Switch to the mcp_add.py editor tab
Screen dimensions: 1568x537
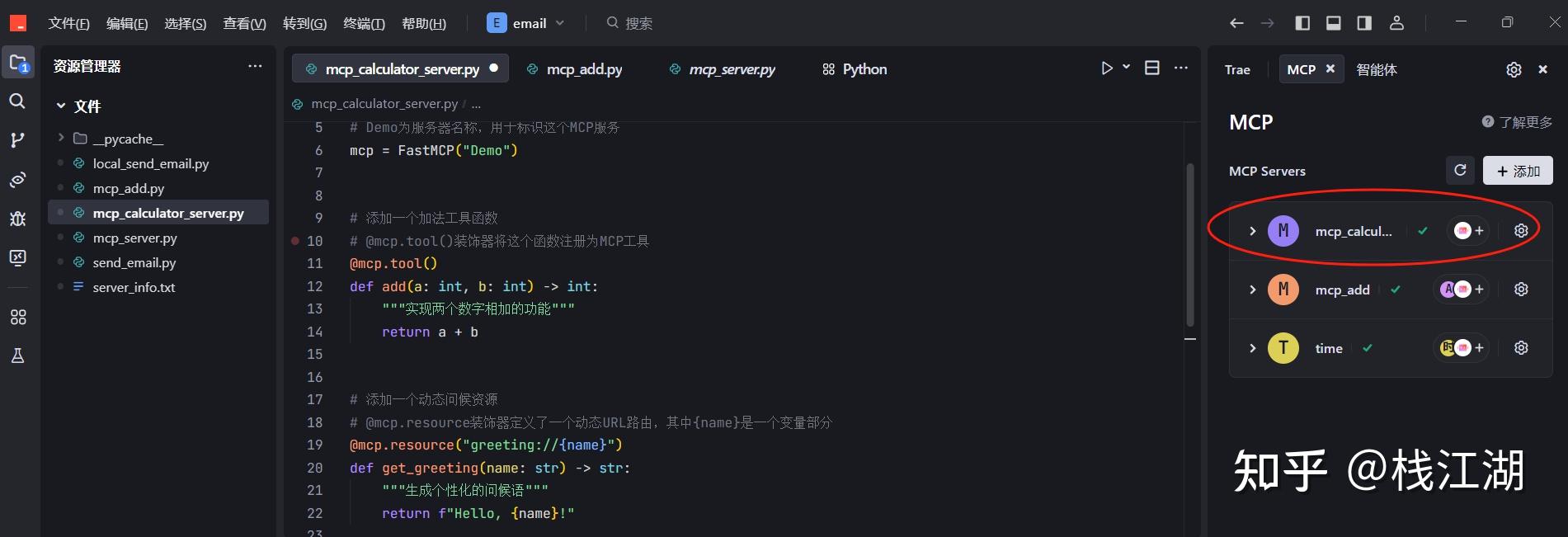pos(576,69)
